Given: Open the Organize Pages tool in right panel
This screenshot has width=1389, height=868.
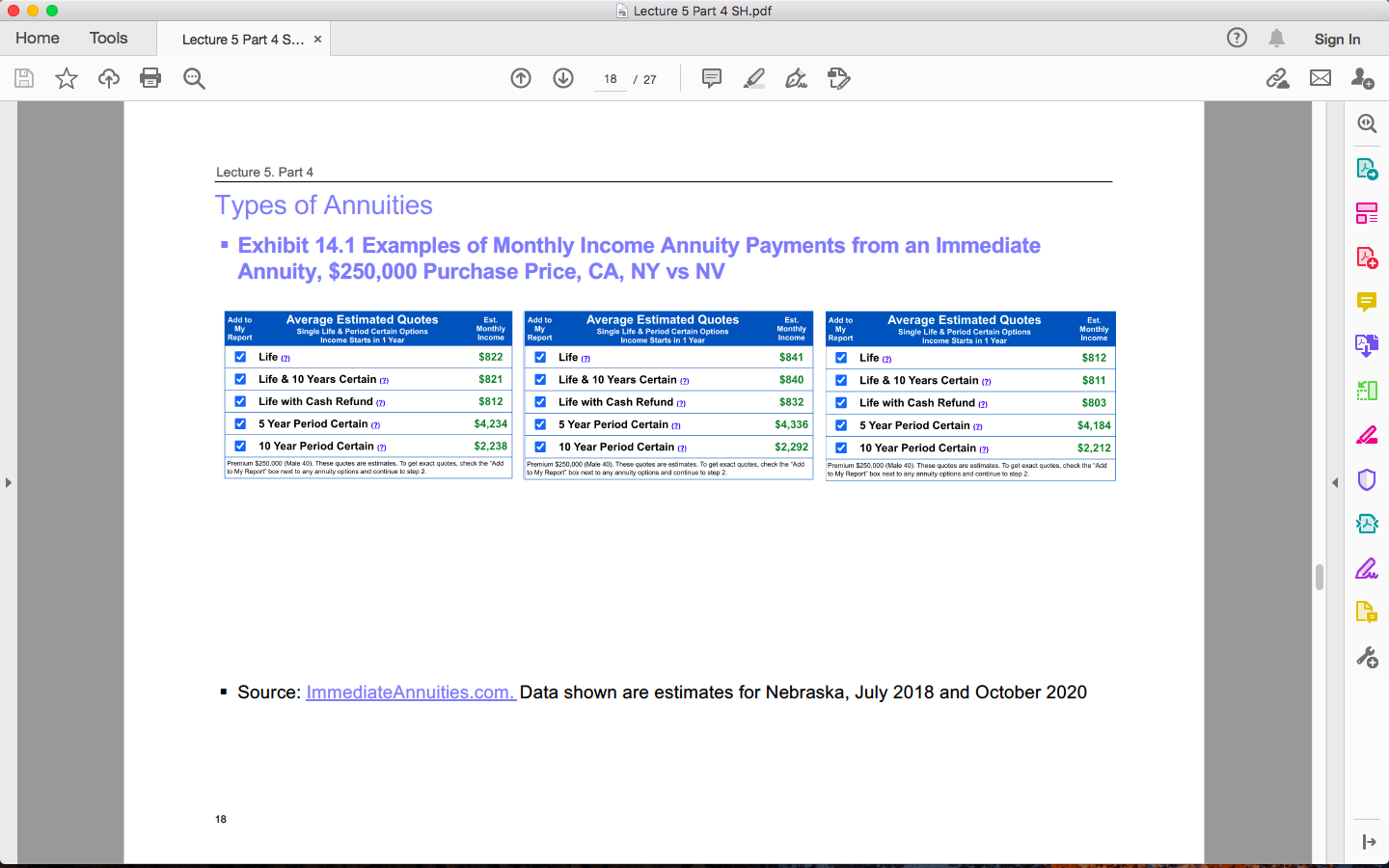Looking at the screenshot, I should click(x=1367, y=213).
